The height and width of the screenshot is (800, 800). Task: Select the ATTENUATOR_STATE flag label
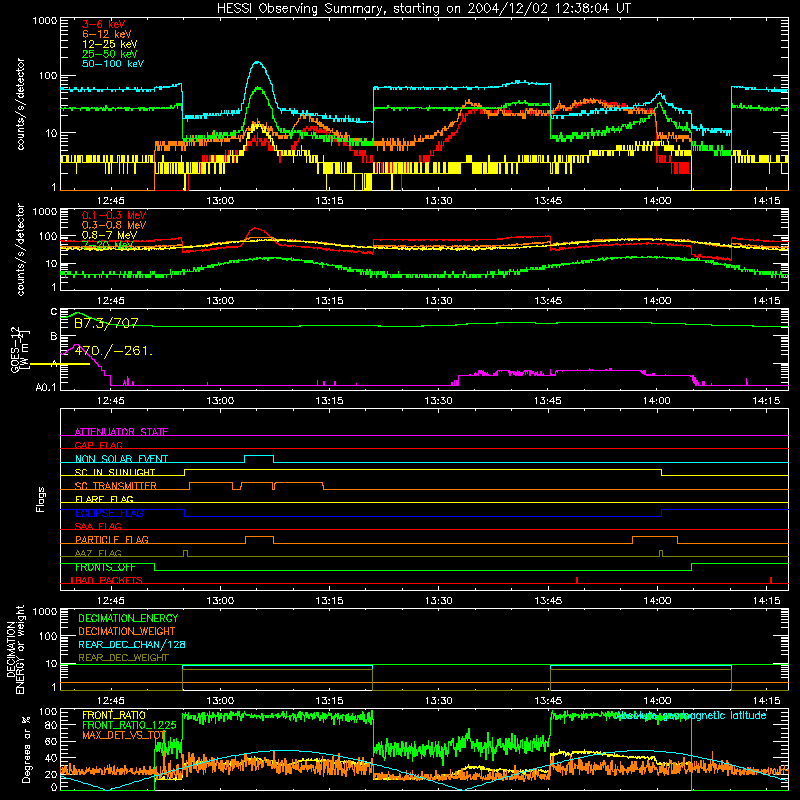[x=121, y=432]
